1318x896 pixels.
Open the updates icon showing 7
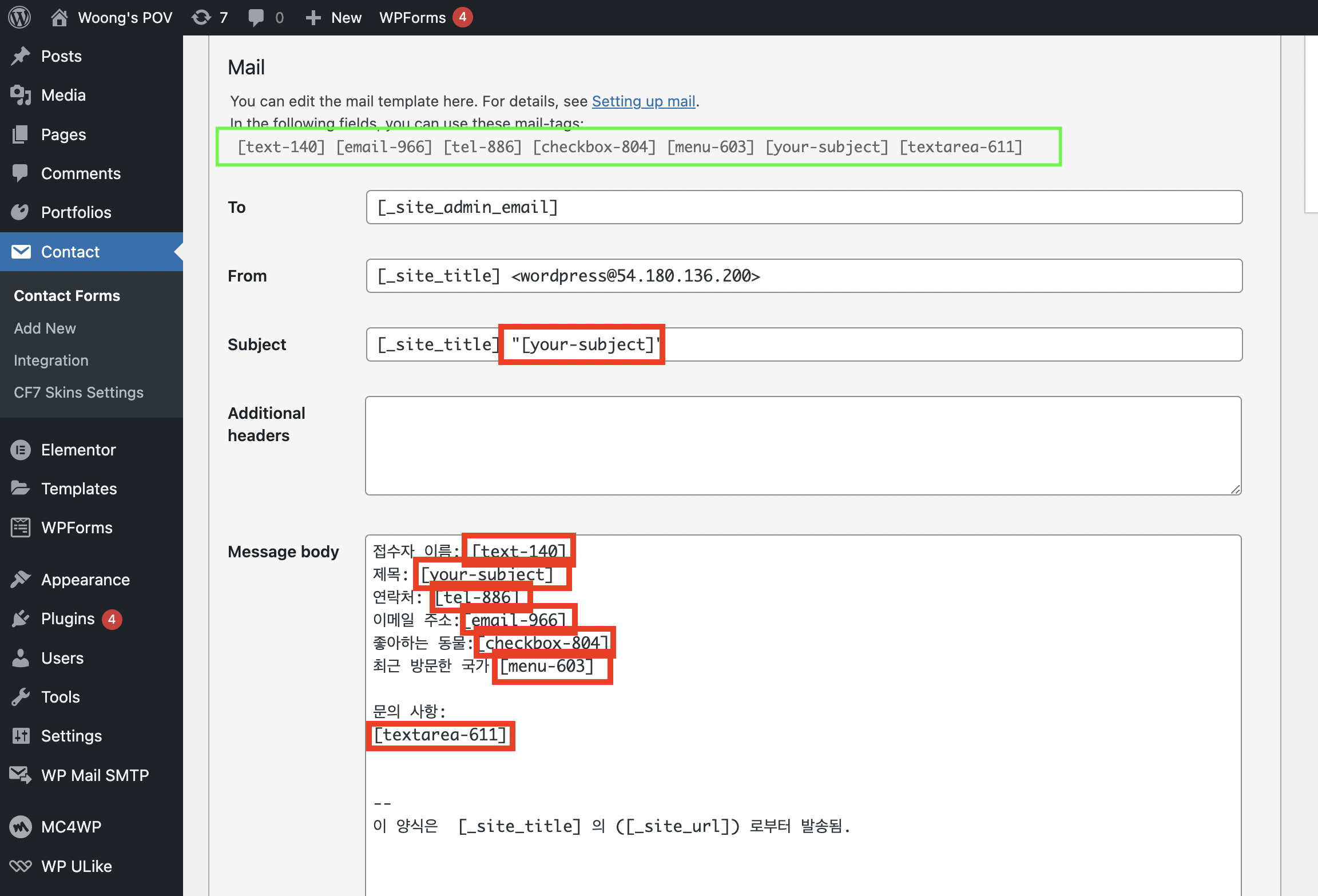[x=201, y=17]
